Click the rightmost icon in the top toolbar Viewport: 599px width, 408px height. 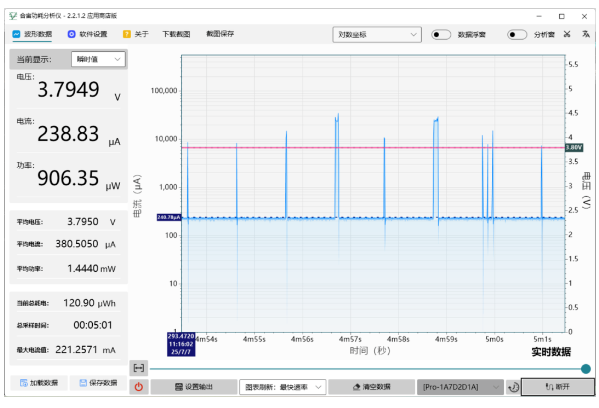coord(586,34)
